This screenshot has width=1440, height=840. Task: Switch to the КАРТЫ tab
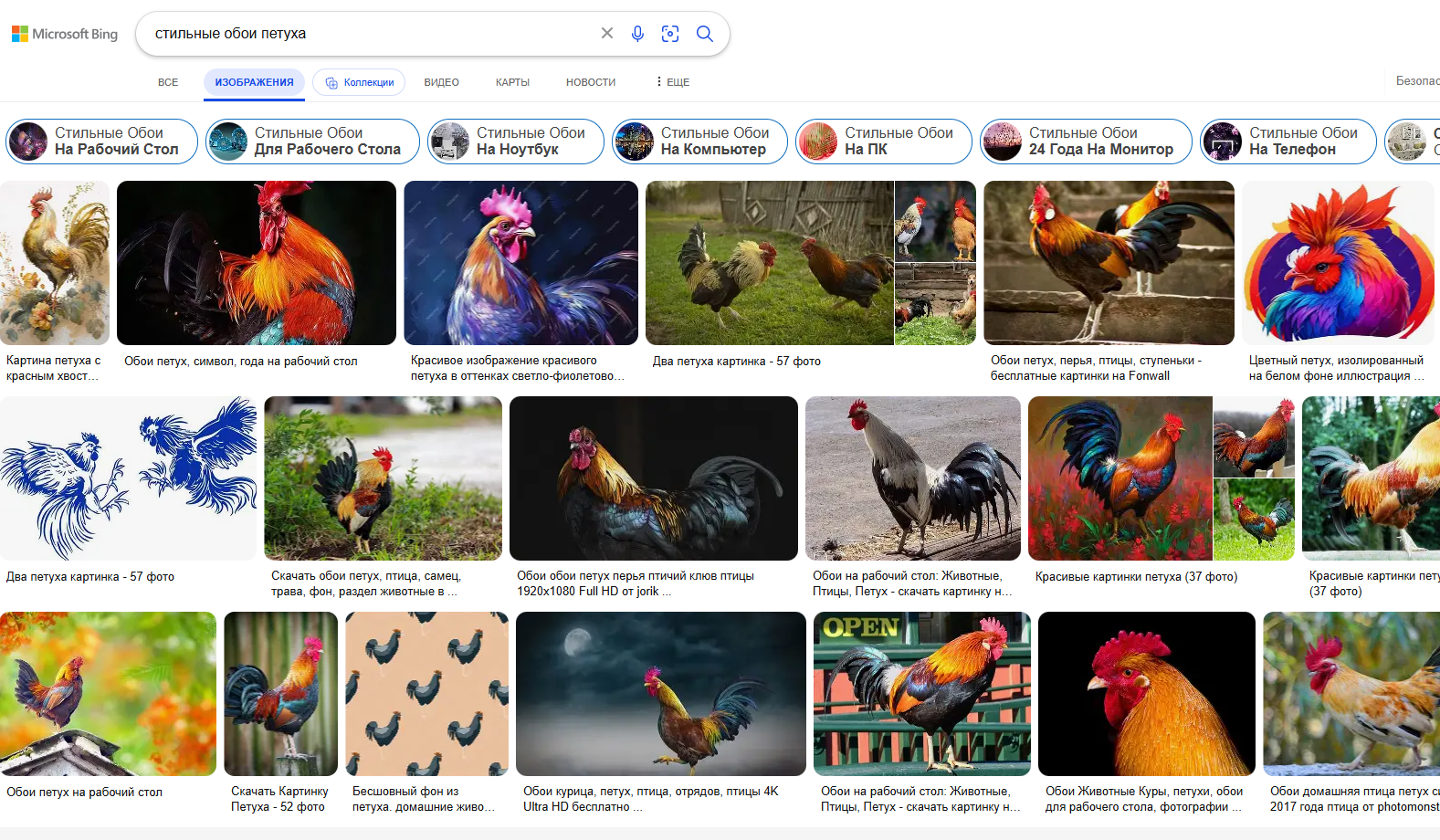(512, 82)
